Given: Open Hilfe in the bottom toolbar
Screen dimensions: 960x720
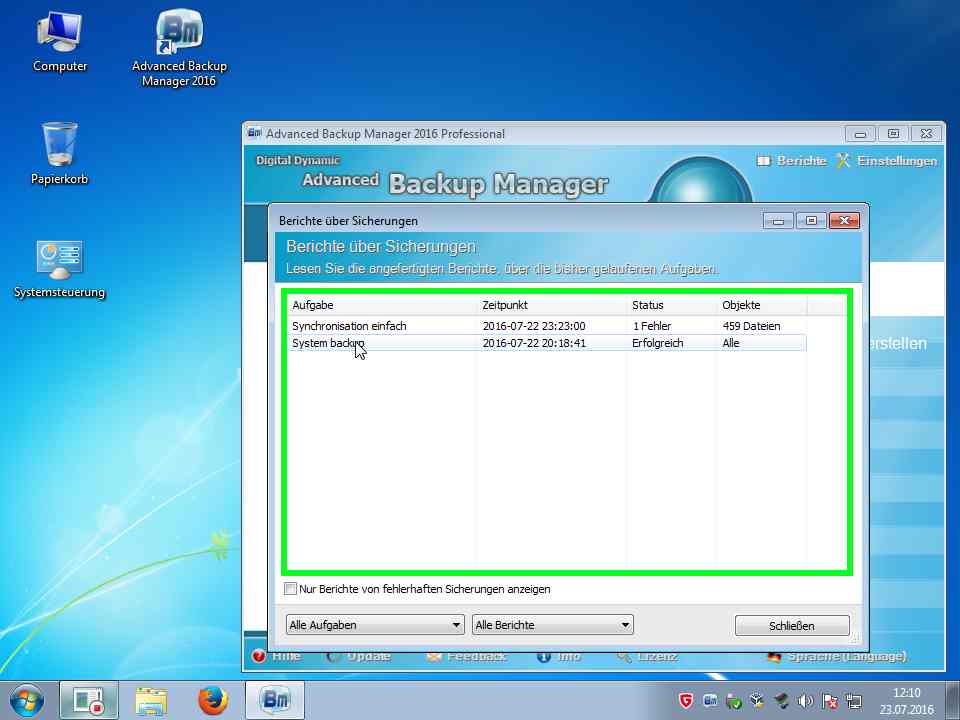Looking at the screenshot, I should [x=276, y=656].
